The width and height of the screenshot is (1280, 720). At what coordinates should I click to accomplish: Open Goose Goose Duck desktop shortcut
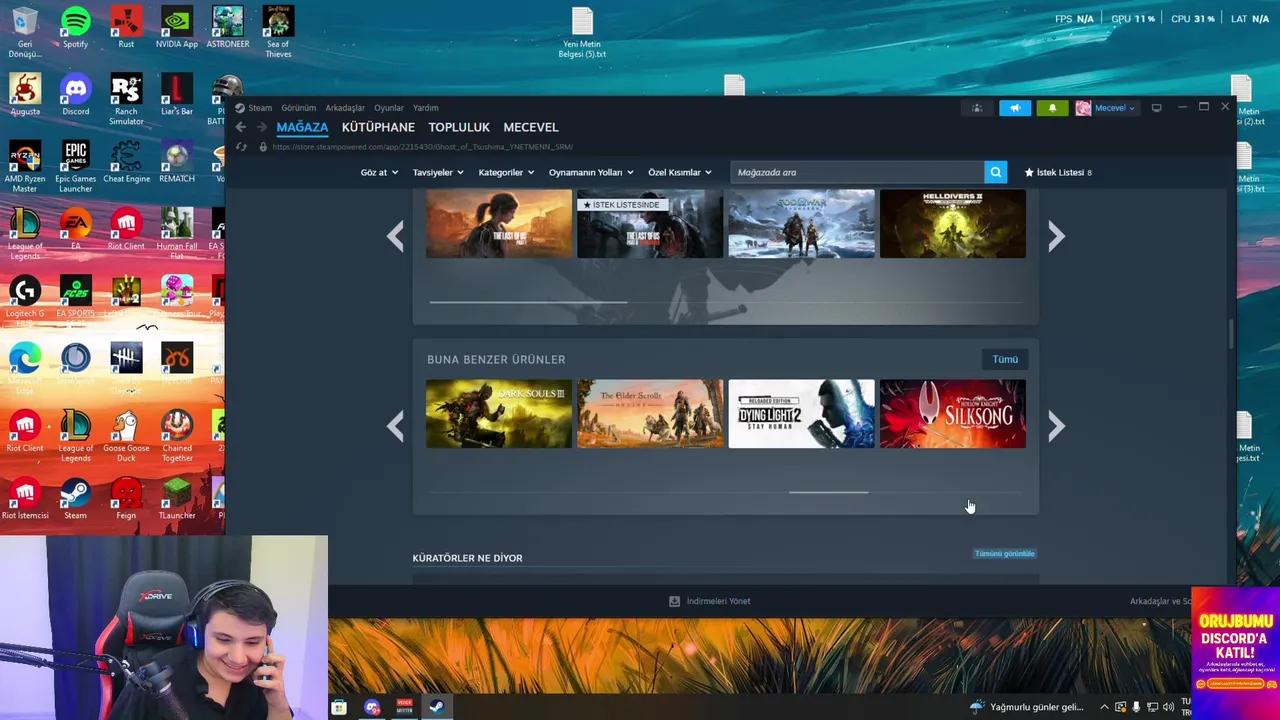tap(126, 436)
